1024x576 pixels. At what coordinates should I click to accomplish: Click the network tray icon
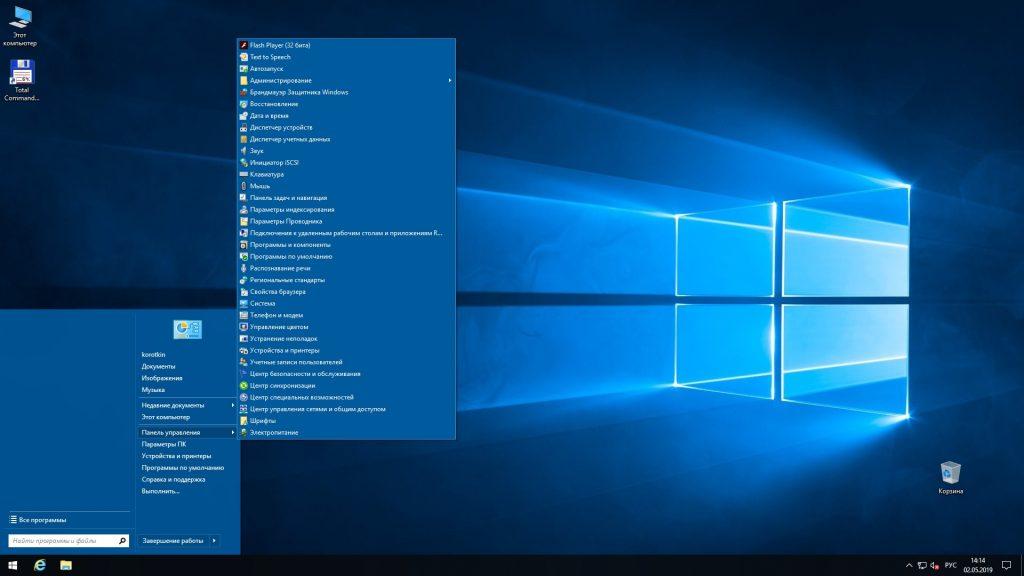click(x=922, y=566)
